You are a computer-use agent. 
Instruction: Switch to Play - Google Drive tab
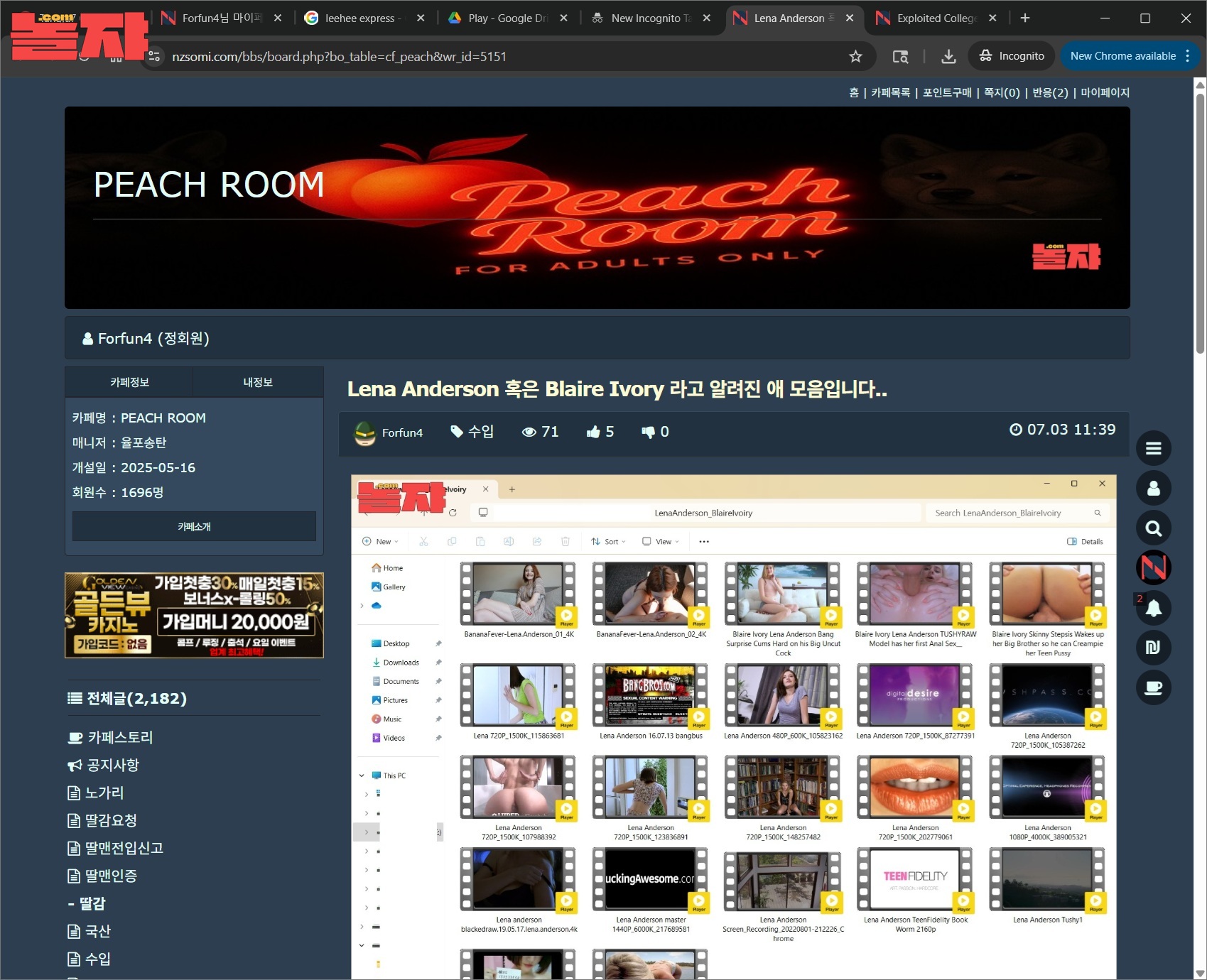pyautogui.click(x=507, y=18)
